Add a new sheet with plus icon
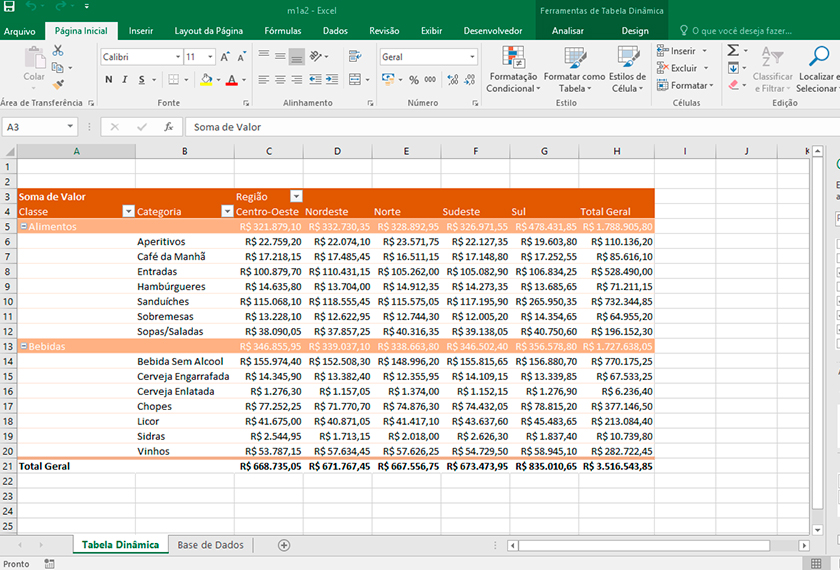Image resolution: width=840 pixels, height=570 pixels. click(284, 545)
